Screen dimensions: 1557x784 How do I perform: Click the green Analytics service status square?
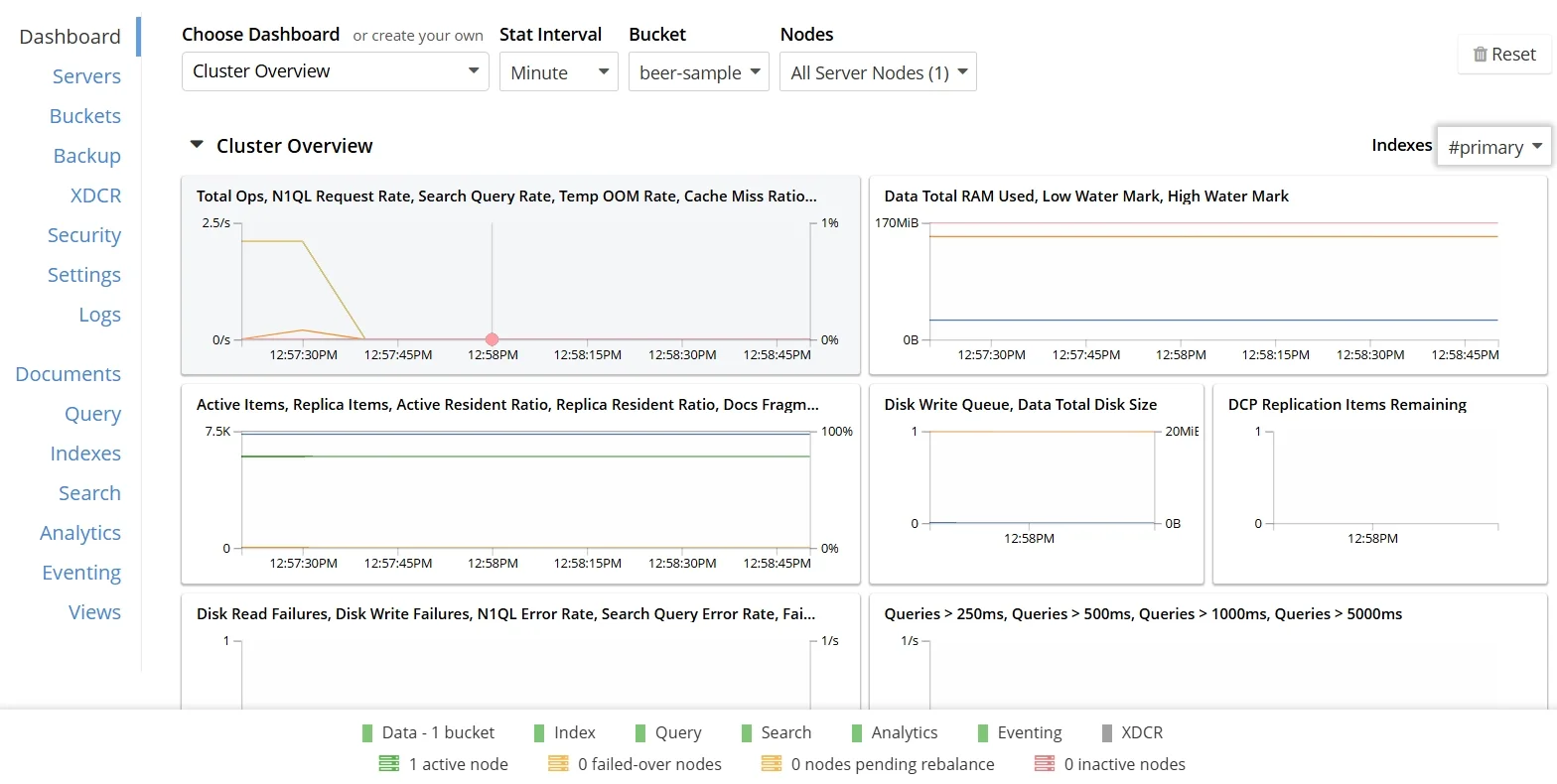857,733
